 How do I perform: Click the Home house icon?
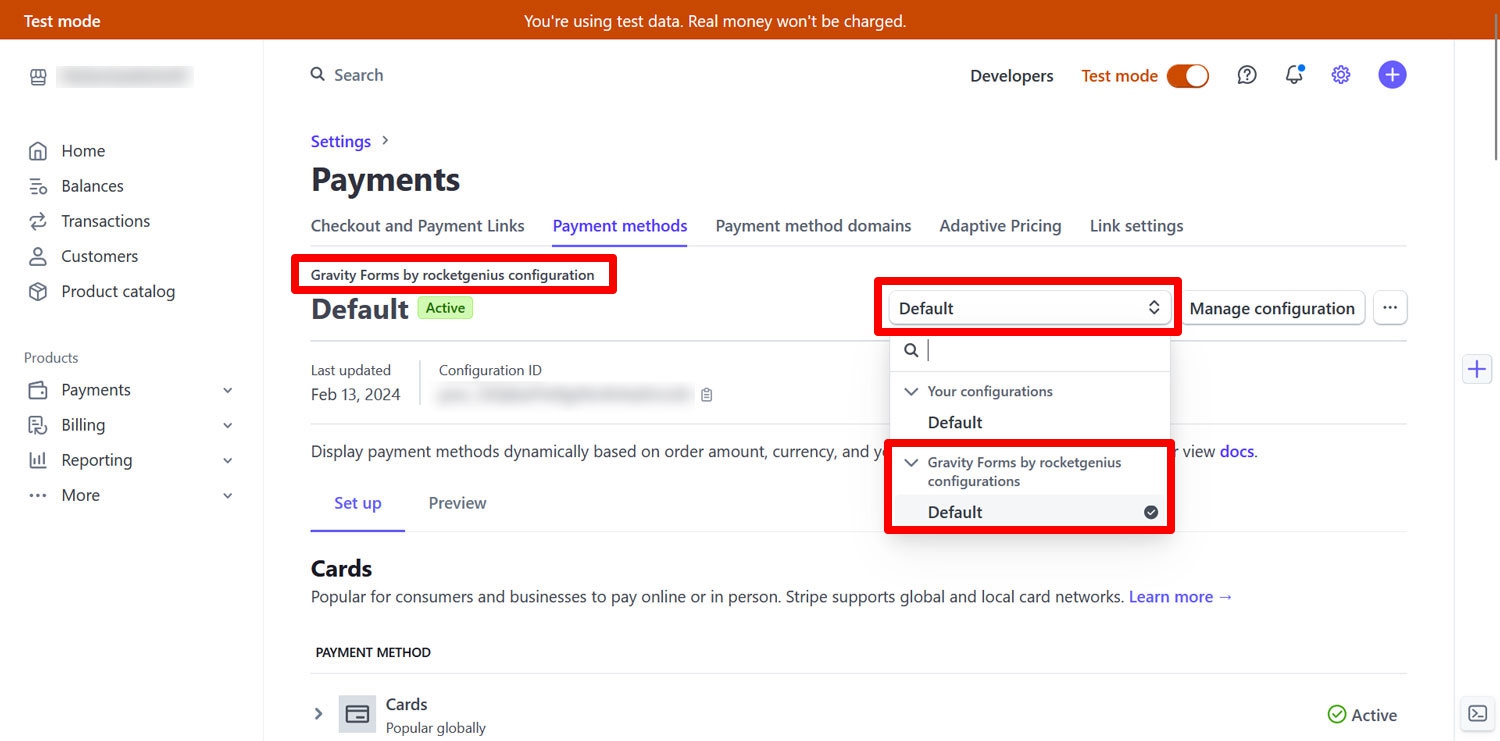point(38,151)
